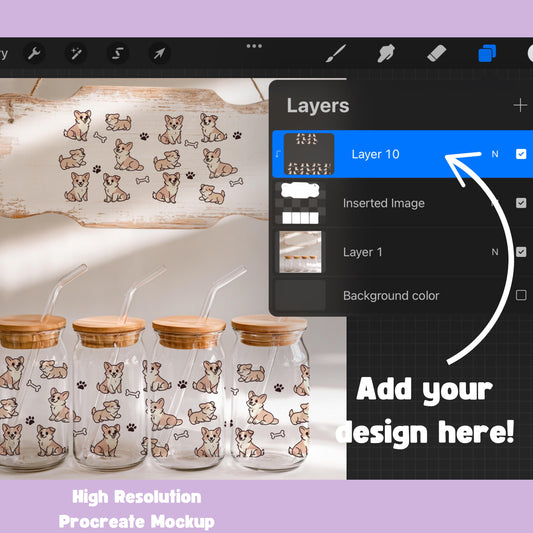This screenshot has width=533, height=533.
Task: Open blend mode N on Layer 10
Action: [x=495, y=154]
